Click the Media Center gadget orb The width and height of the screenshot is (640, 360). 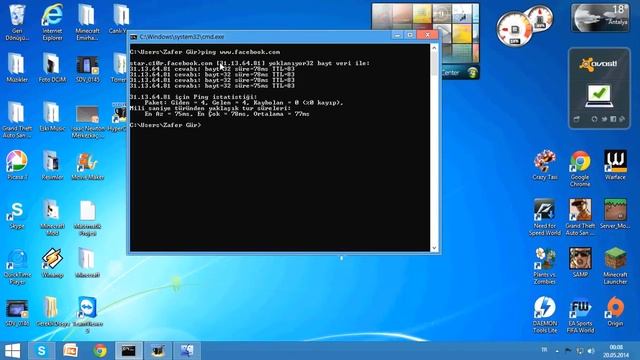pyautogui.click(x=473, y=73)
